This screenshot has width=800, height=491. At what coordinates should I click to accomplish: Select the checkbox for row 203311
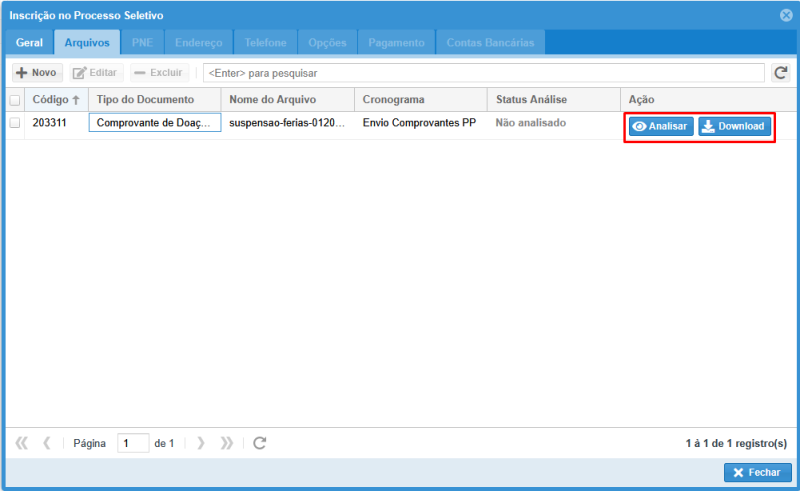15,123
